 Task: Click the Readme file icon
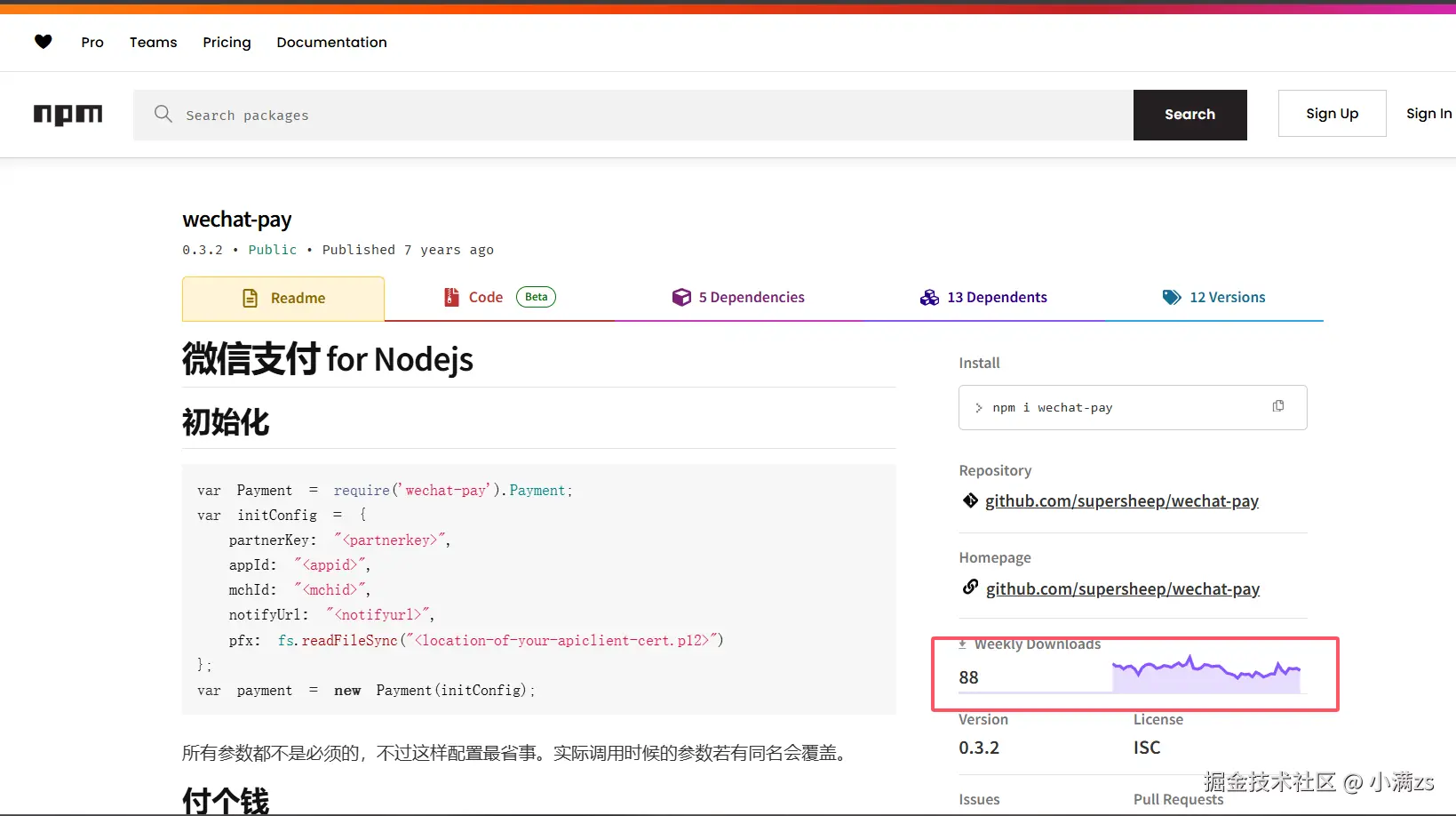[x=251, y=298]
